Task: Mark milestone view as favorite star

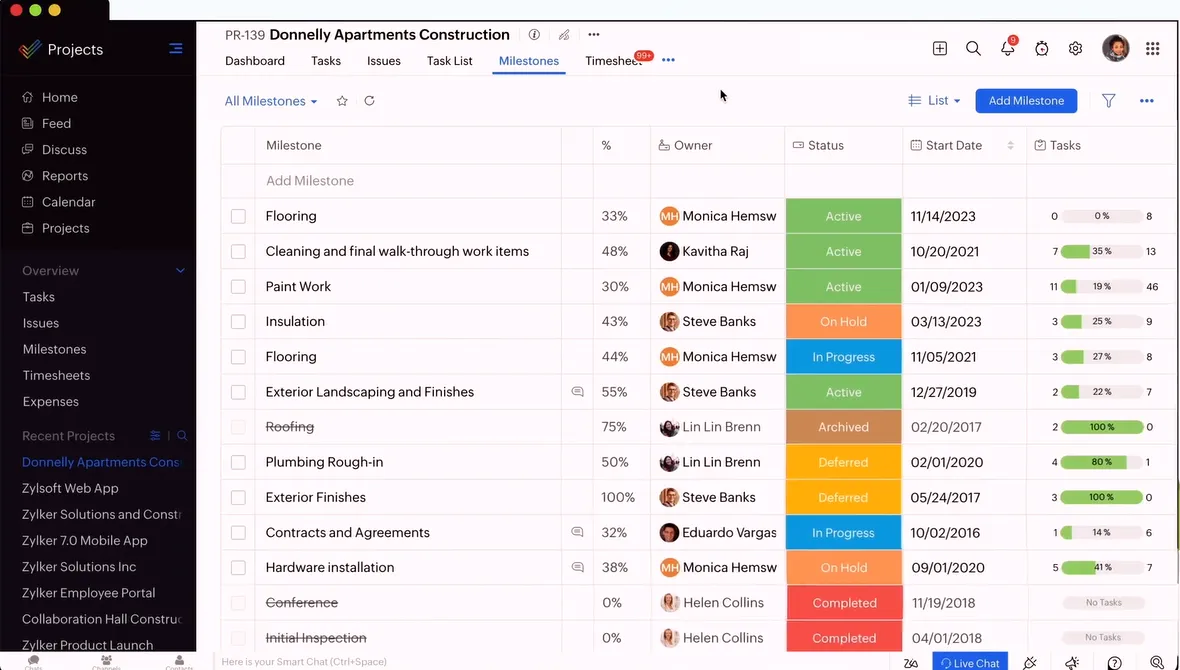Action: pyautogui.click(x=342, y=101)
